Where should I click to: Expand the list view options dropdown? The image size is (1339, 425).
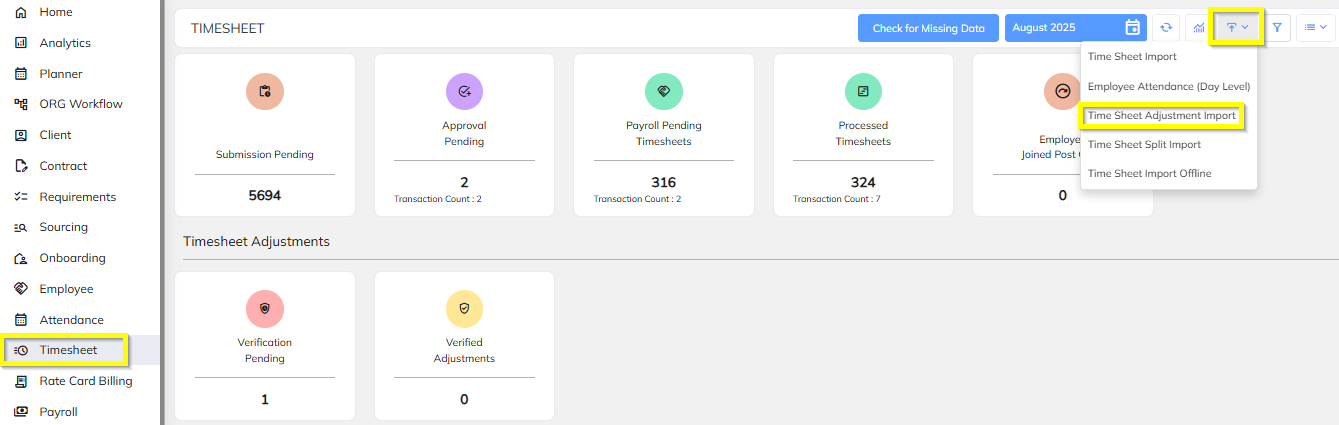1315,28
